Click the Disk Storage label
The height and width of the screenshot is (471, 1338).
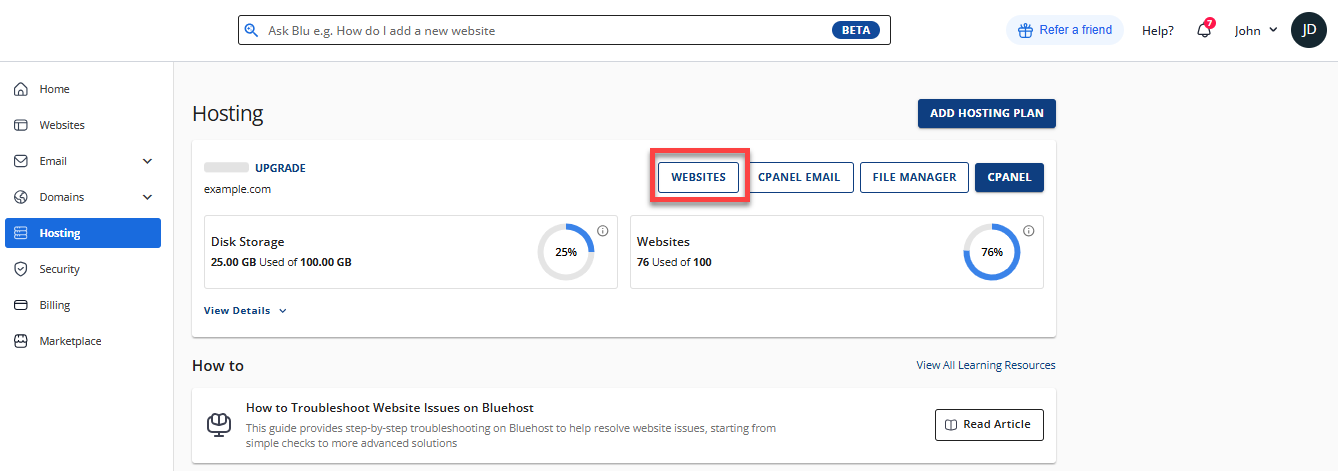(x=248, y=242)
